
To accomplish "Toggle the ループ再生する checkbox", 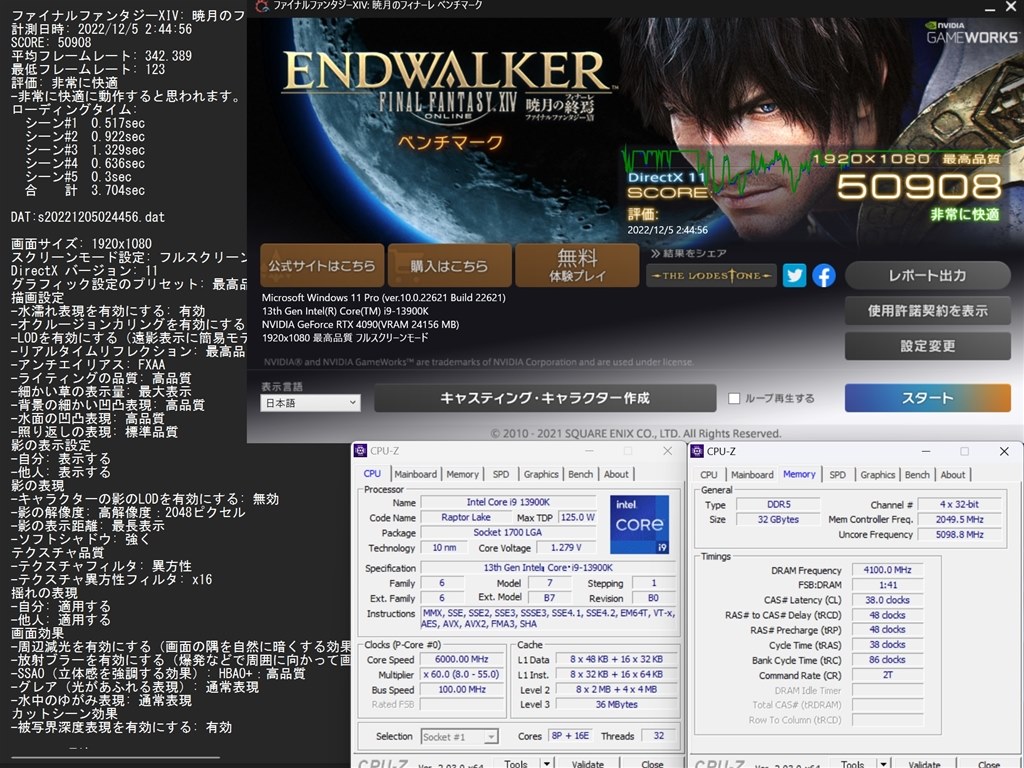I will coord(734,398).
